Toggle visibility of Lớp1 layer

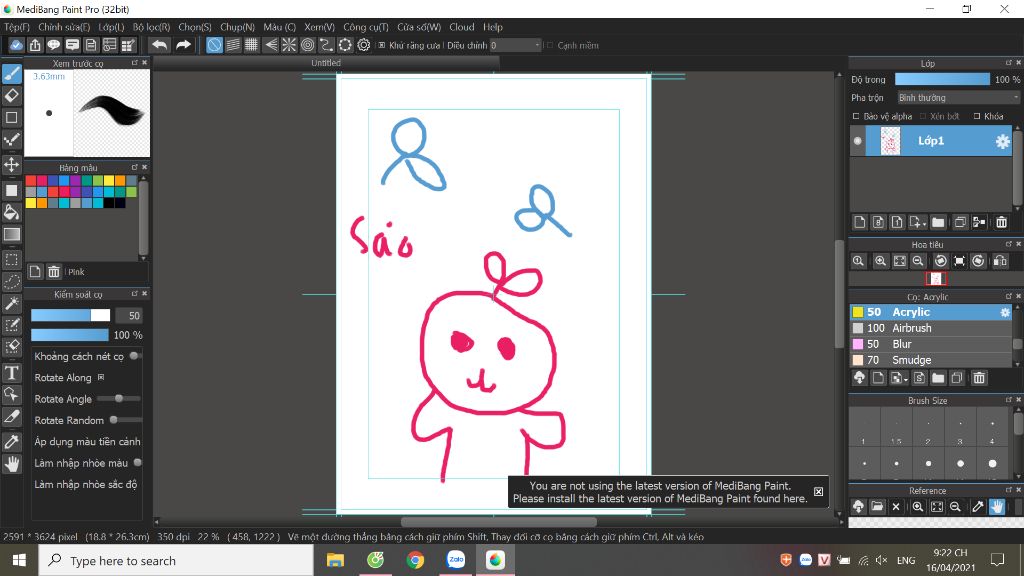coord(857,141)
